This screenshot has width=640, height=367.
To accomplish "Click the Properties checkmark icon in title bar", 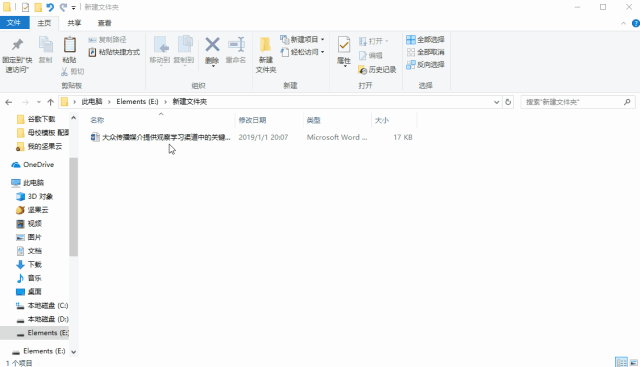I will (25, 7).
